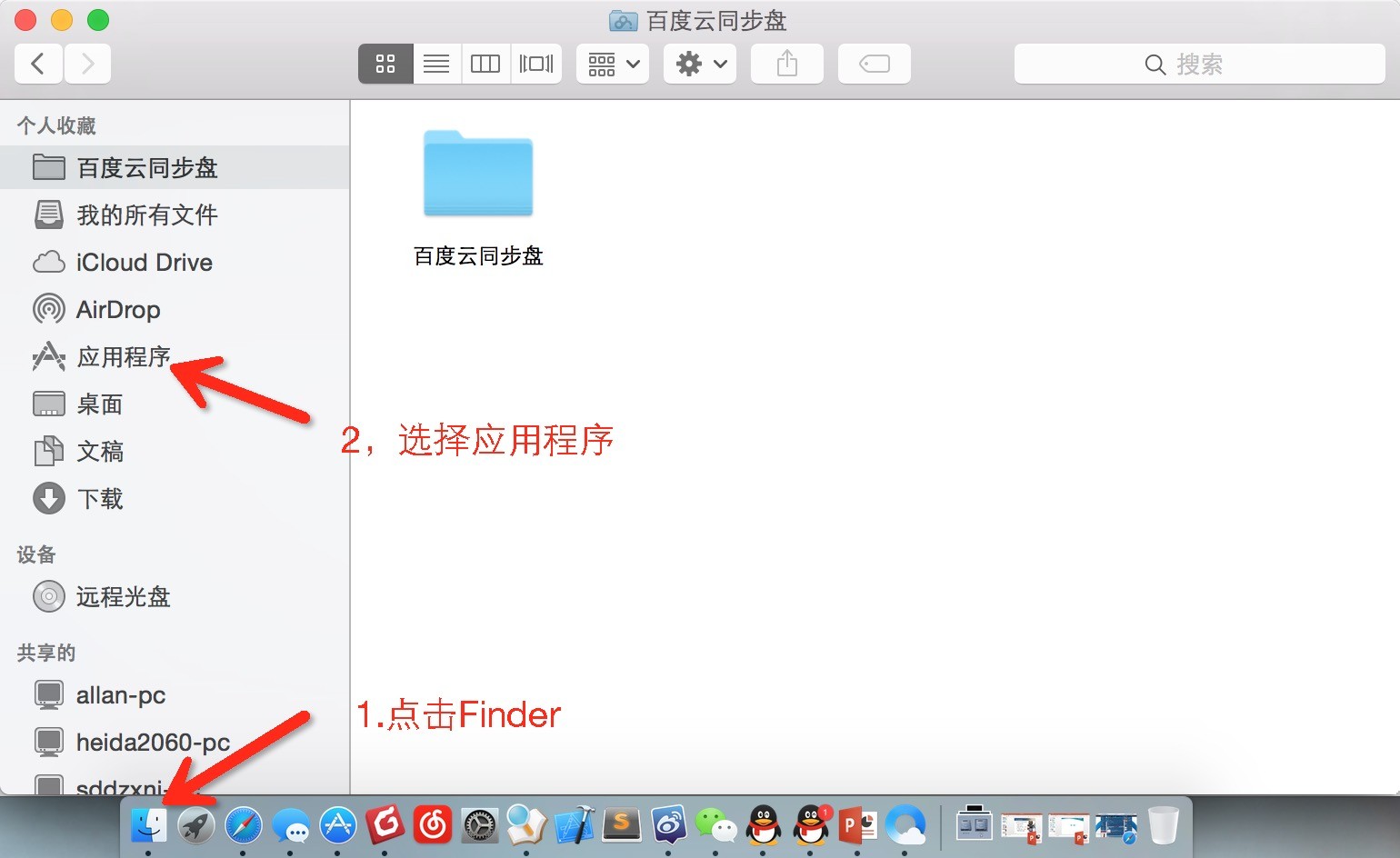
Task: Open the item arrangement dropdown
Action: pos(613,64)
